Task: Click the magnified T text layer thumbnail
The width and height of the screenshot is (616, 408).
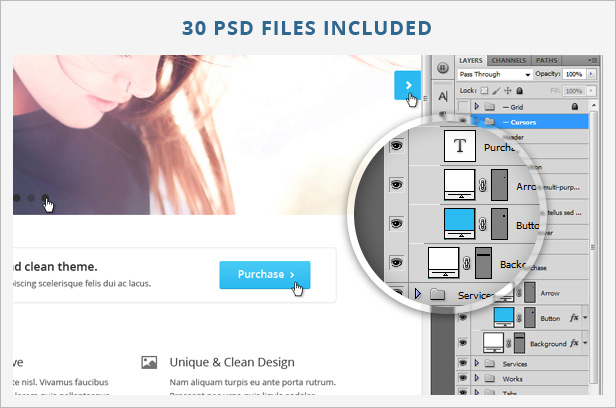Action: 460,146
